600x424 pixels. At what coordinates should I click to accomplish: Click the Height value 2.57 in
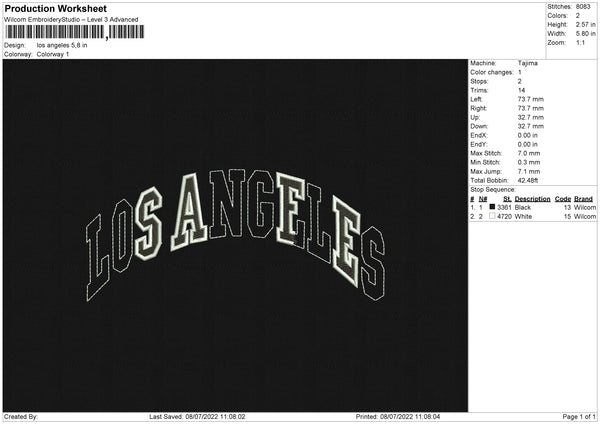(585, 24)
